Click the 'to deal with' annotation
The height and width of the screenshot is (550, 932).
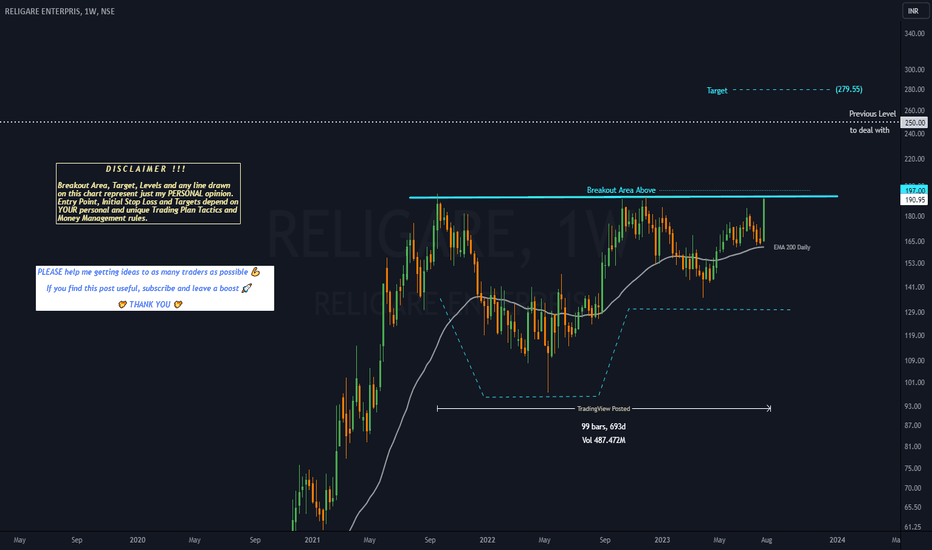point(869,130)
